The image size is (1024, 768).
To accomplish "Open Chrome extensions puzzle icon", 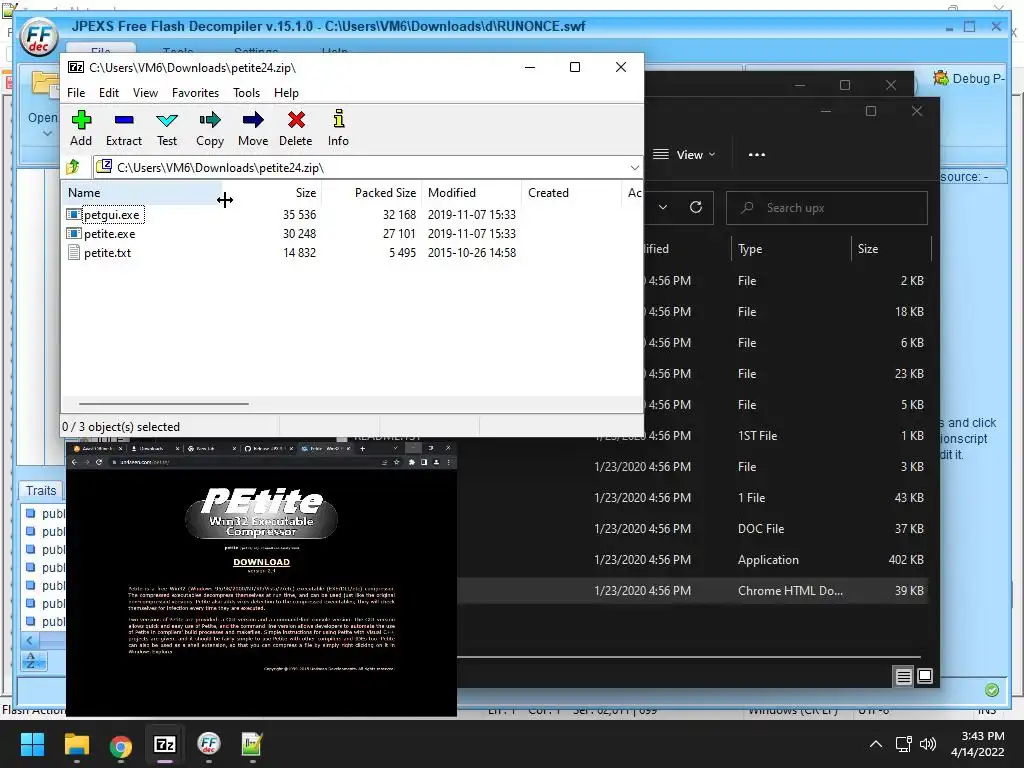I will tap(411, 462).
